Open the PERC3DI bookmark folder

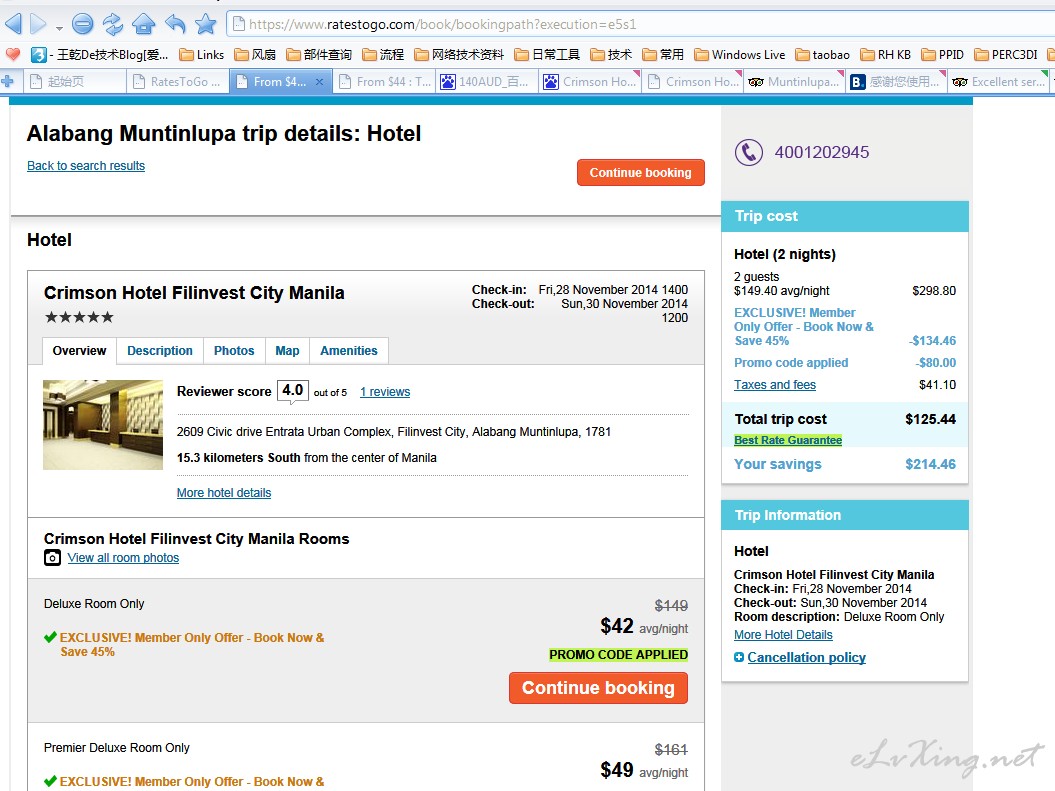tap(1006, 54)
